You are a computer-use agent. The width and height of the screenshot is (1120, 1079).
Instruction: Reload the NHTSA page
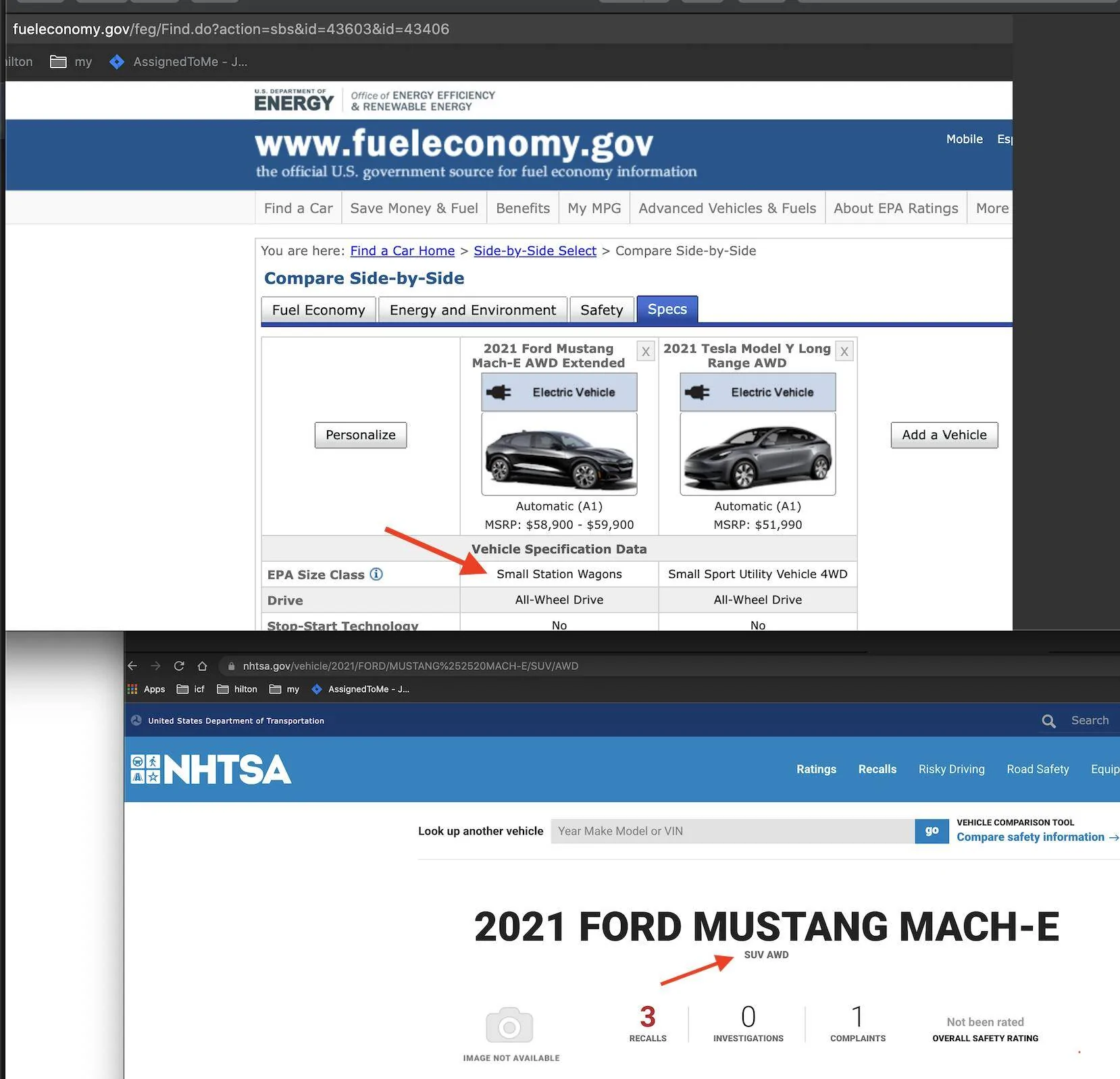[x=179, y=666]
